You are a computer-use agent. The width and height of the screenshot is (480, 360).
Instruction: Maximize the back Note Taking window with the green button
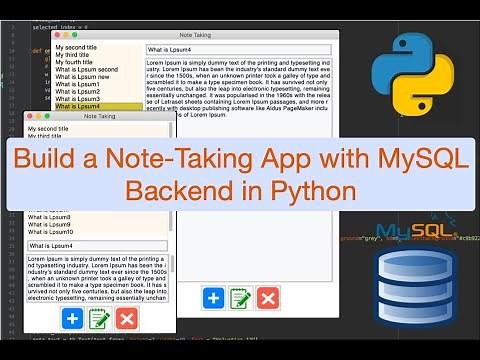click(75, 35)
